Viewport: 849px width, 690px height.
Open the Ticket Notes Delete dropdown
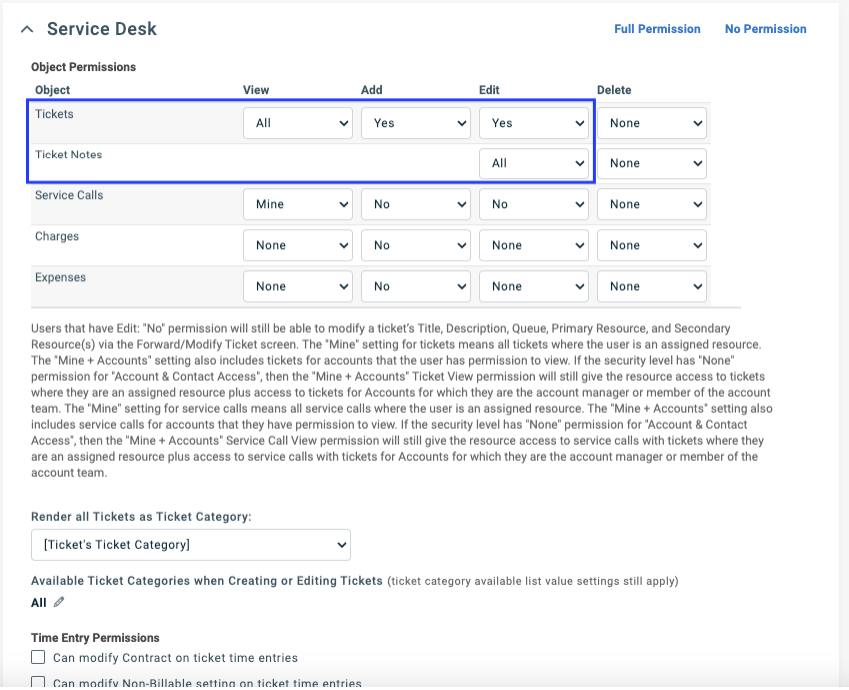coord(652,163)
